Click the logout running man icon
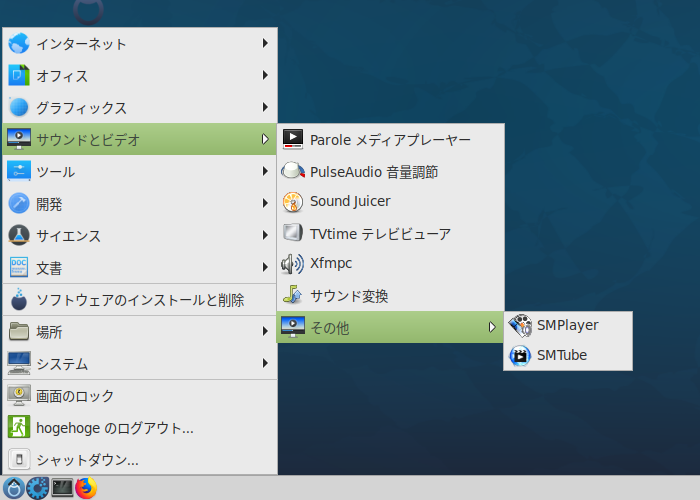The width and height of the screenshot is (700, 500). pyautogui.click(x=19, y=427)
